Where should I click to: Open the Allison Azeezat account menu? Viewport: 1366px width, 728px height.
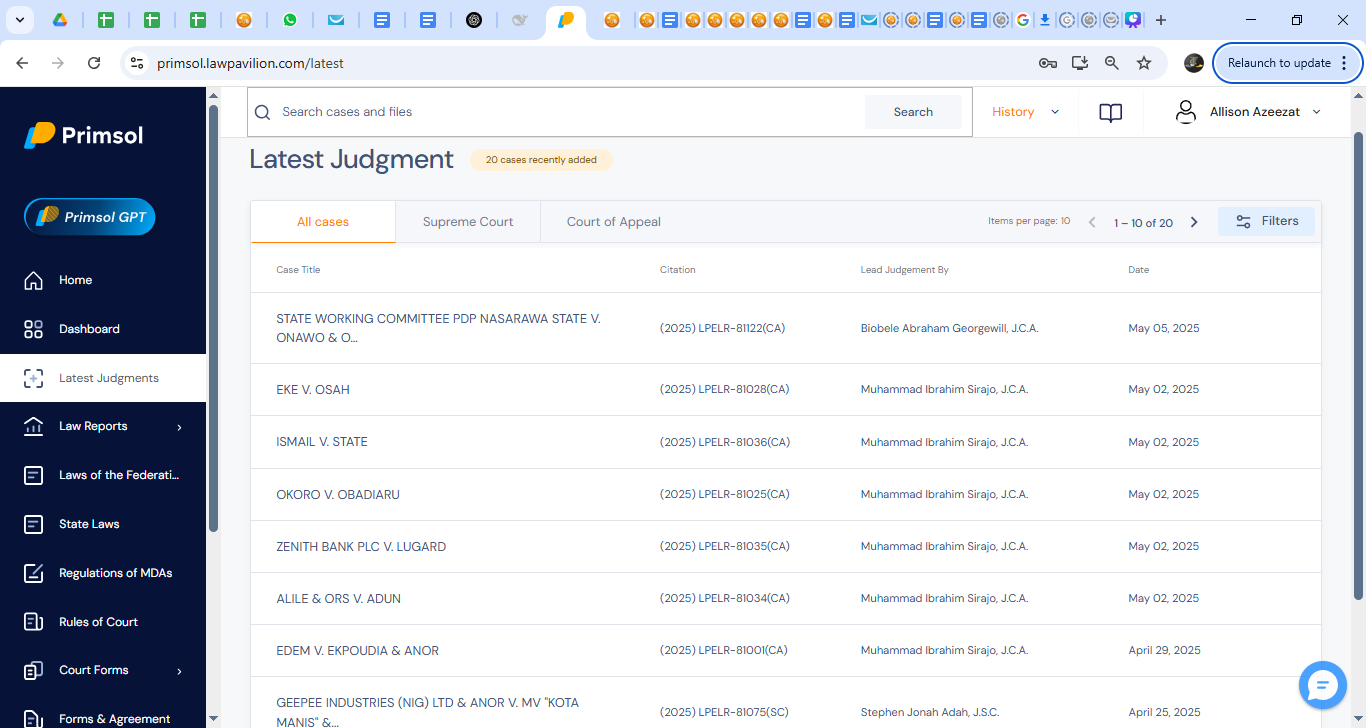pyautogui.click(x=1265, y=112)
